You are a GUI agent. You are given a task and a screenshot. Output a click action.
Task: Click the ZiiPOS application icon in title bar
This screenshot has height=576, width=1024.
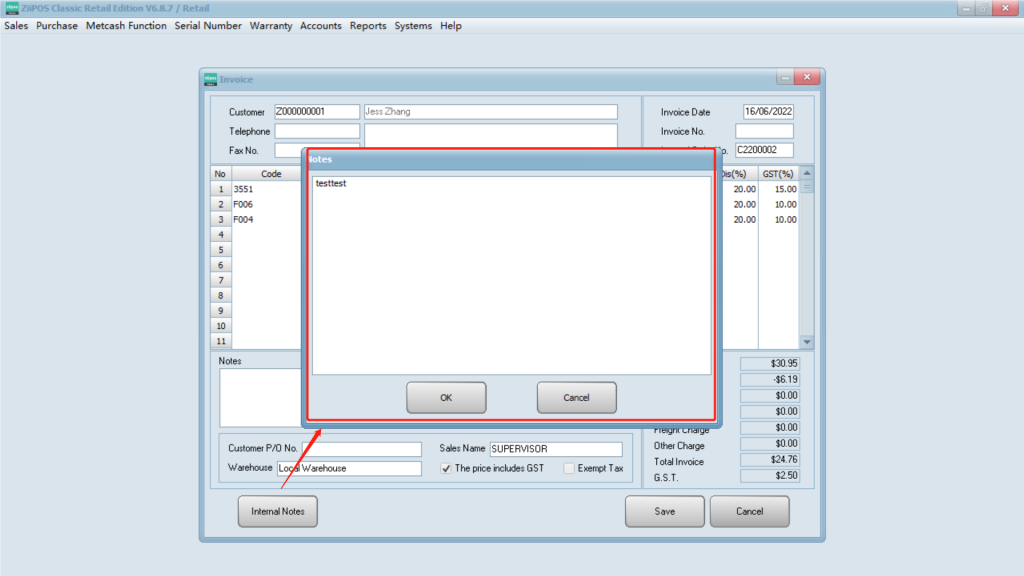(x=11, y=8)
